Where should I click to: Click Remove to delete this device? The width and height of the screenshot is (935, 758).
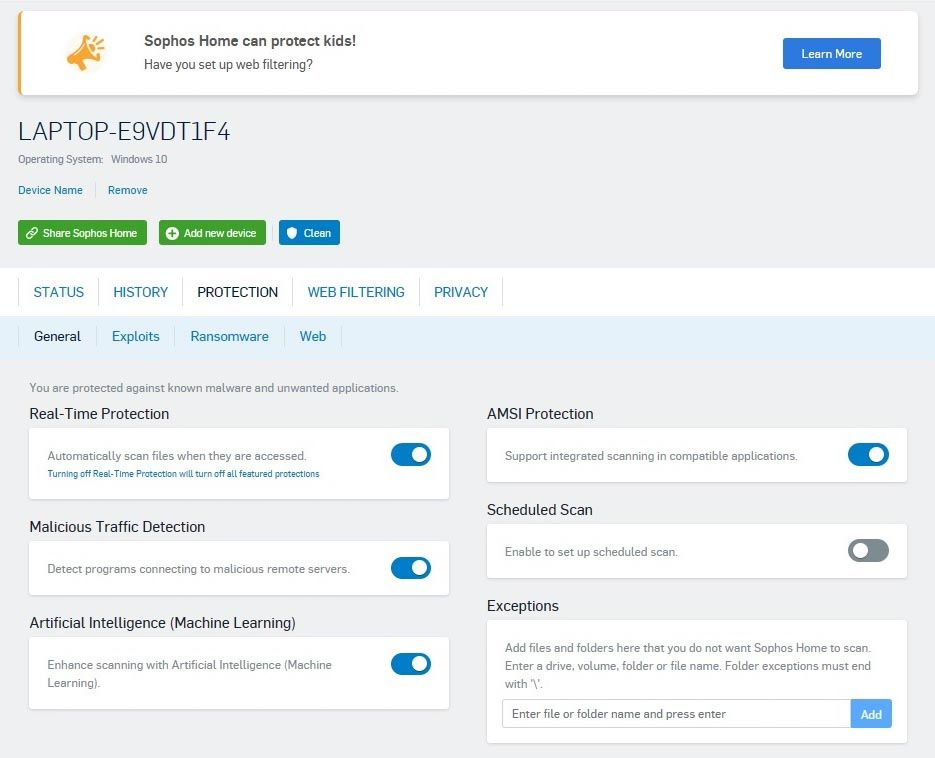tap(127, 190)
